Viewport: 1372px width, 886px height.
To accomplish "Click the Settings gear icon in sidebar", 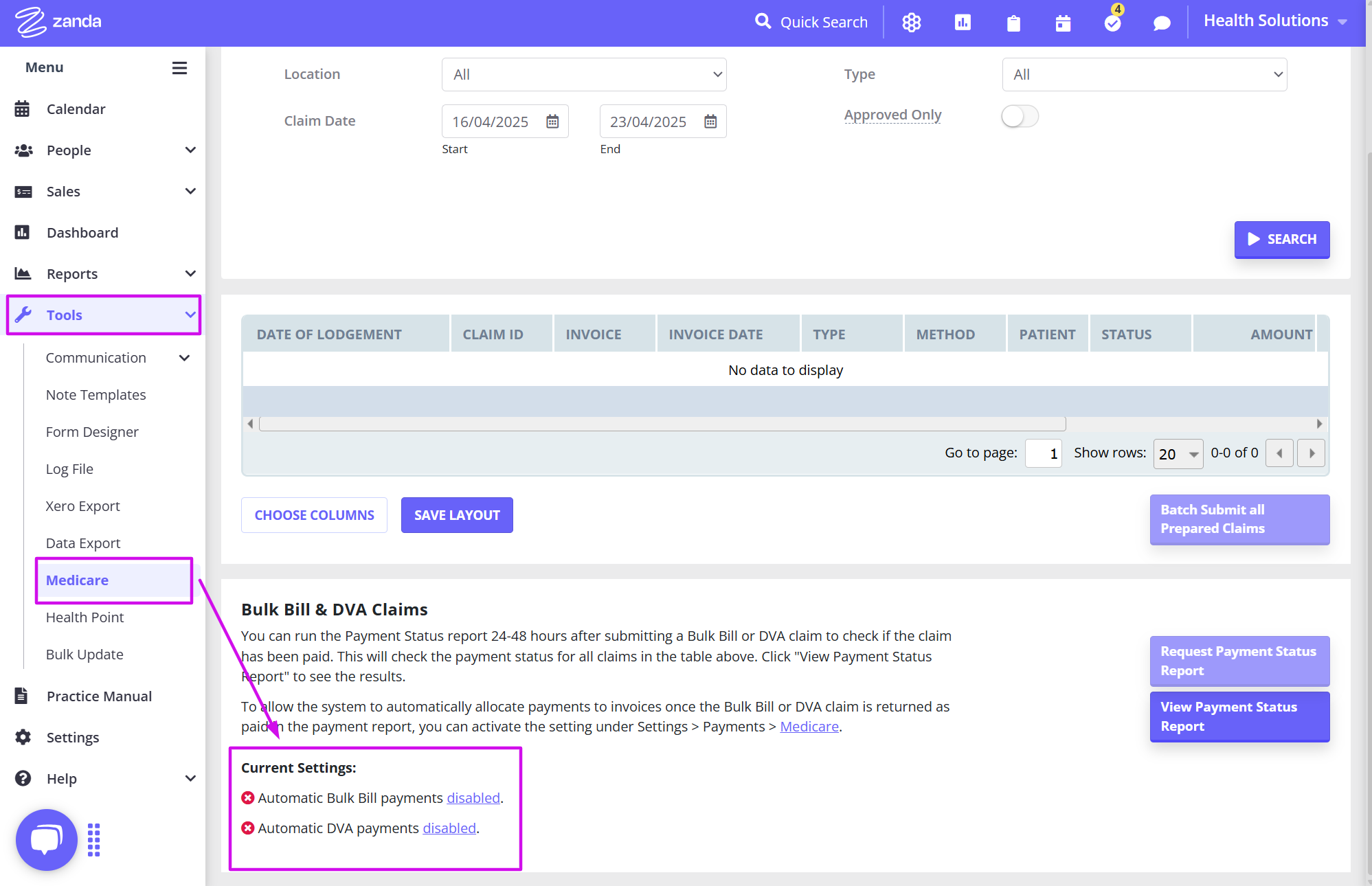I will click(23, 737).
